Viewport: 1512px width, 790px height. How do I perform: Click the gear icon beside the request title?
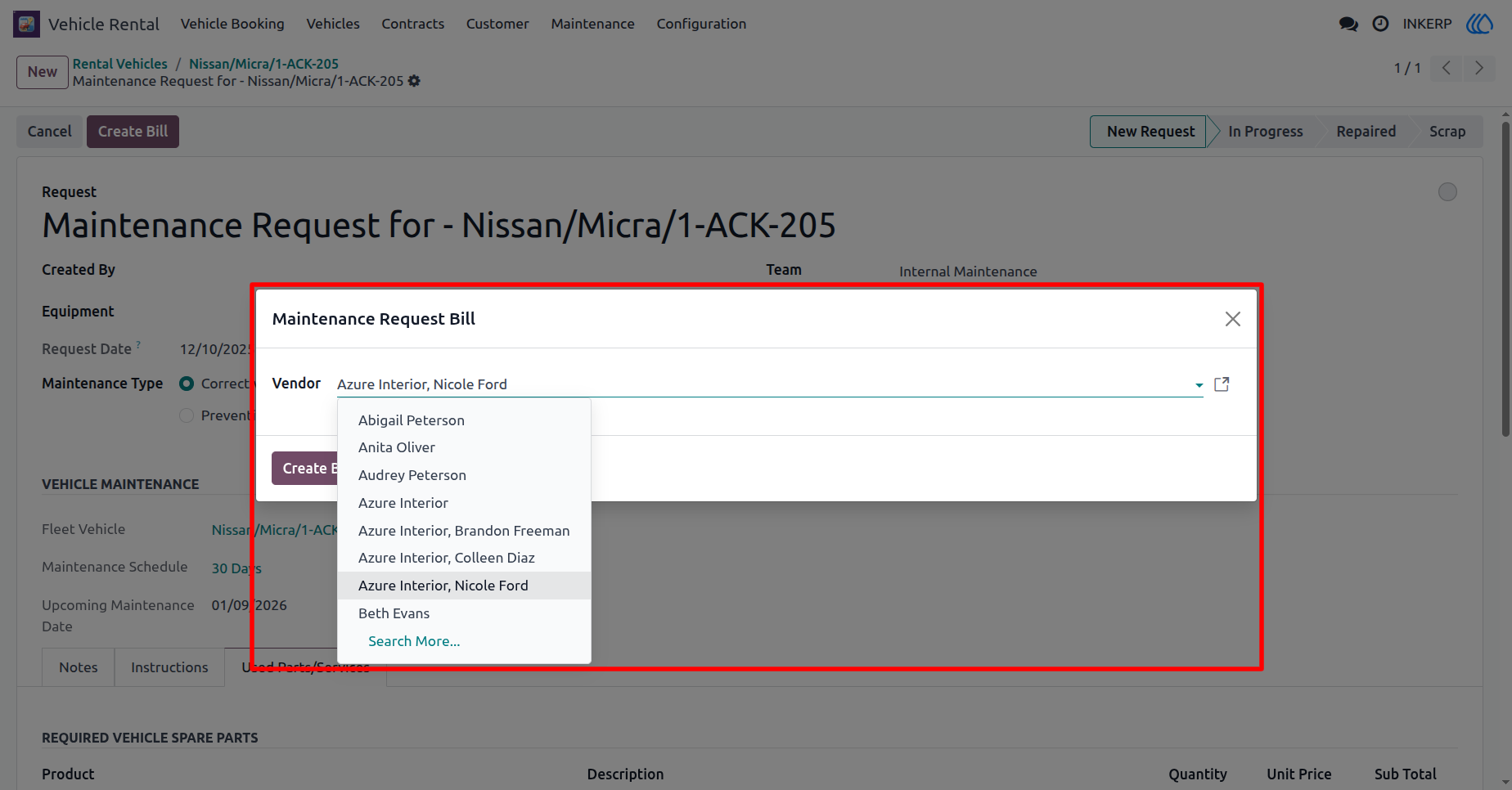(x=414, y=81)
